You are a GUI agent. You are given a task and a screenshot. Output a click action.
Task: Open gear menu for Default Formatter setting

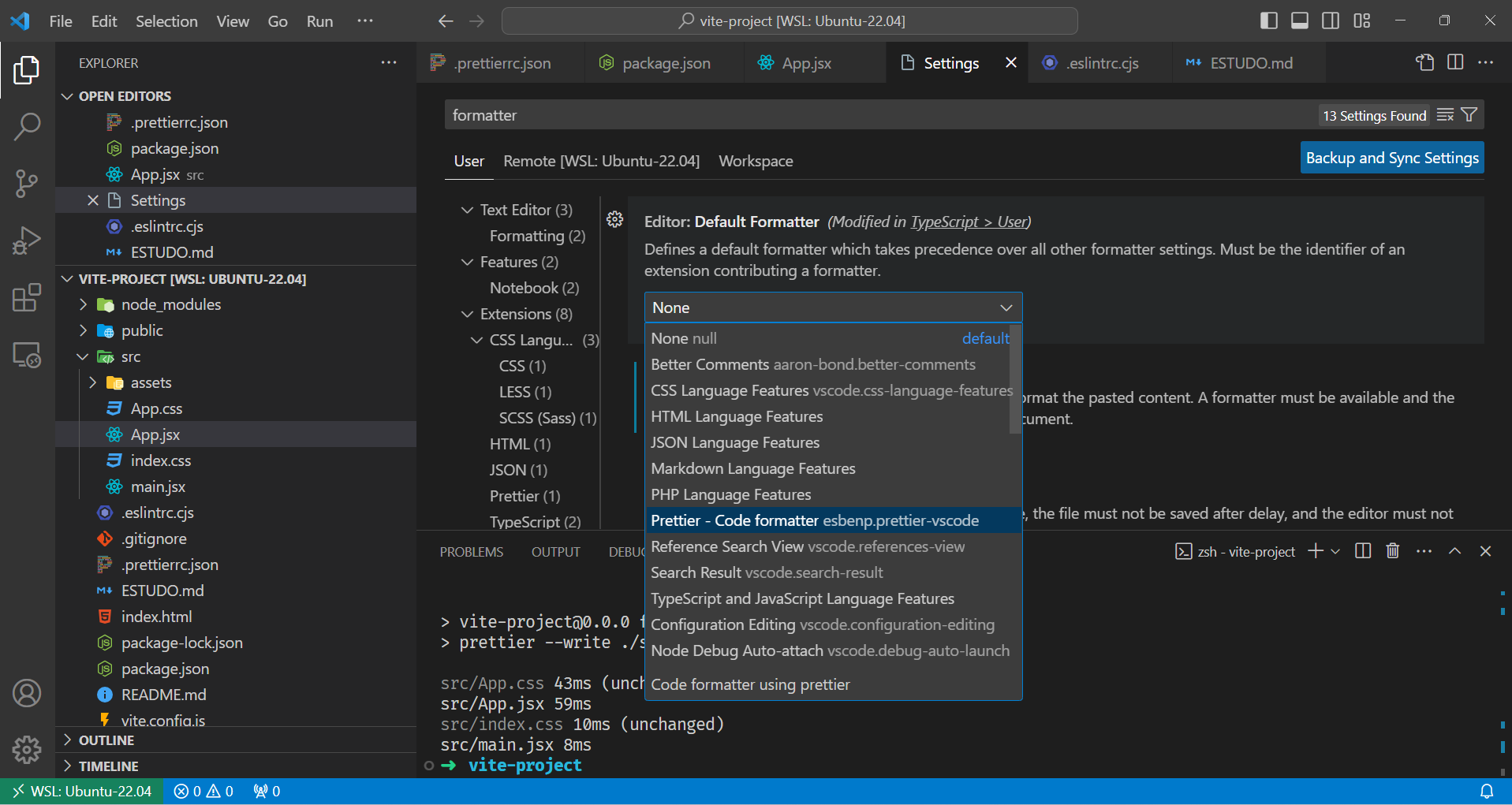[x=615, y=219]
